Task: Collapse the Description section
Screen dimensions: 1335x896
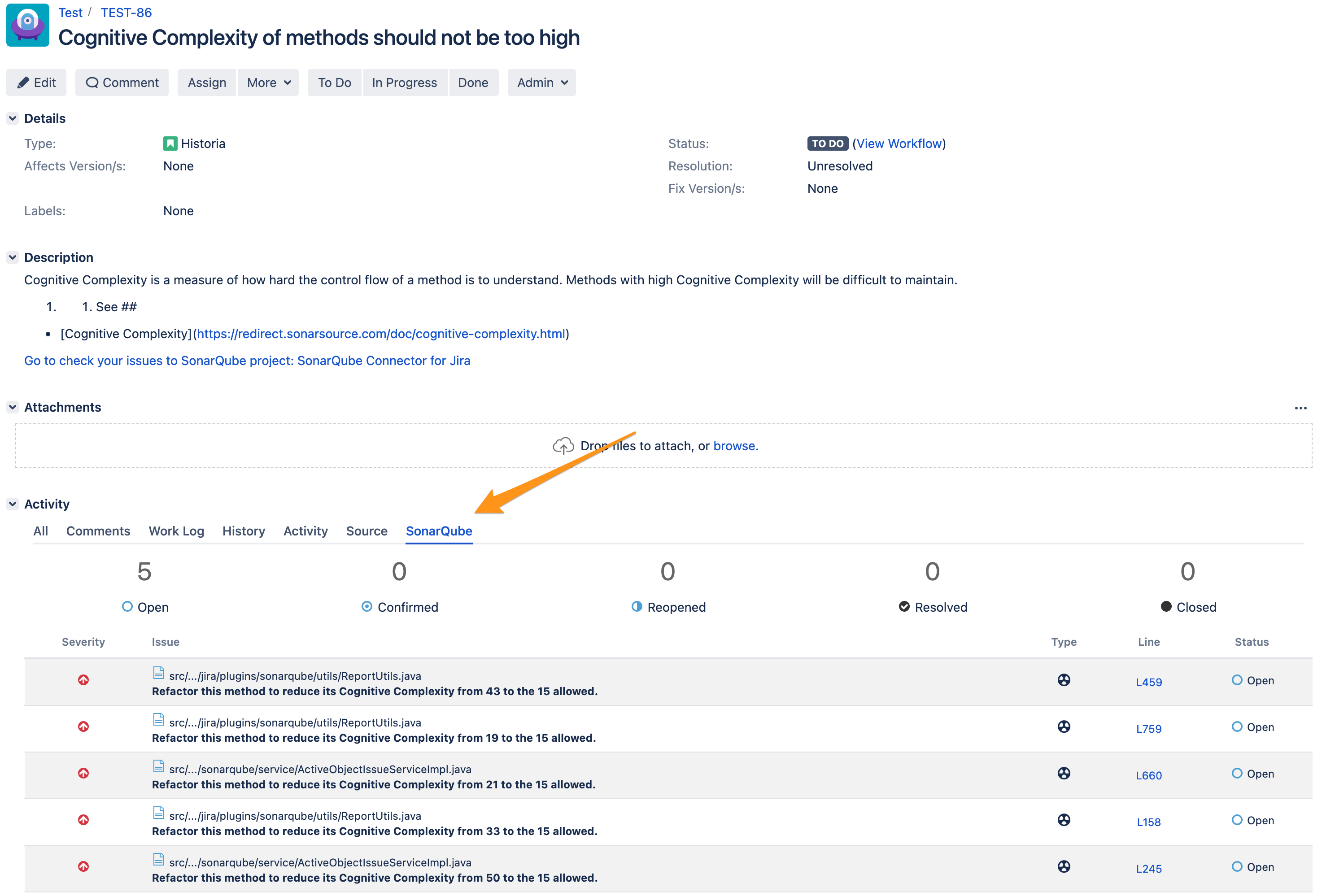Action: (x=13, y=257)
